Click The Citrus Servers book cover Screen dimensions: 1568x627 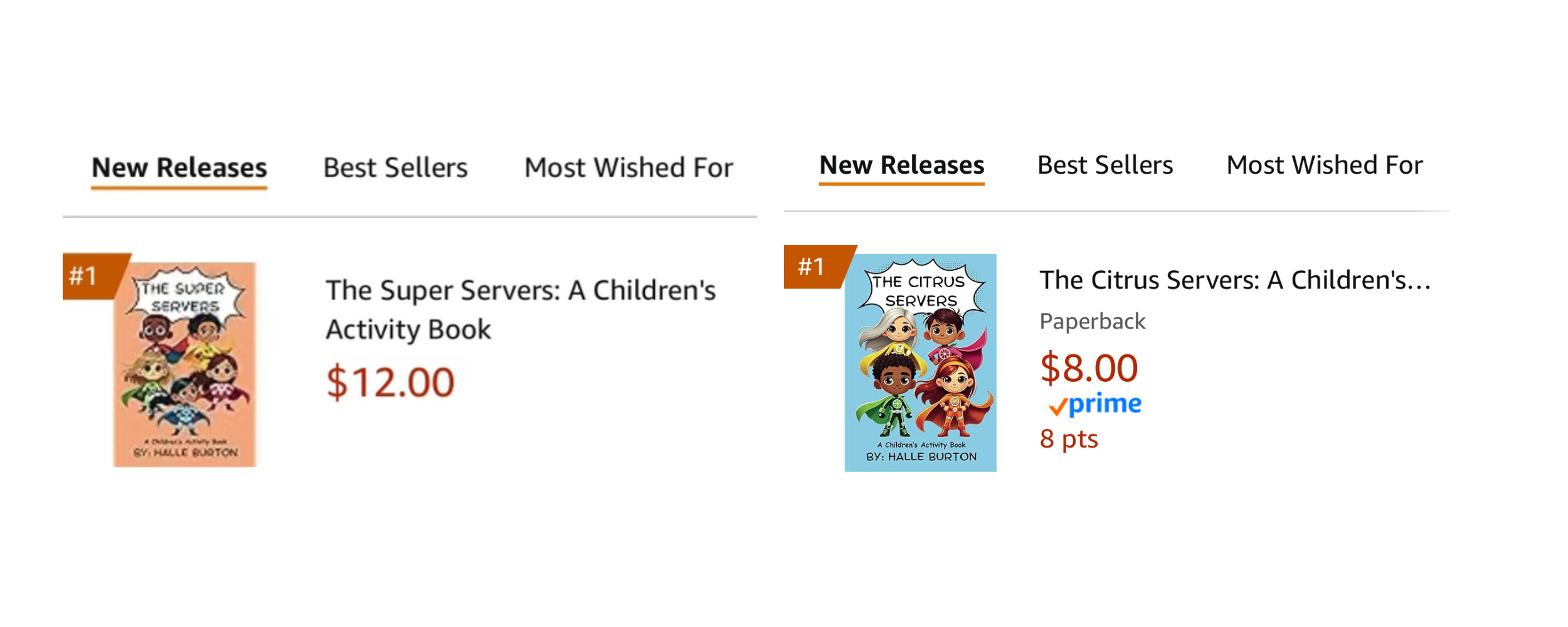[x=920, y=362]
